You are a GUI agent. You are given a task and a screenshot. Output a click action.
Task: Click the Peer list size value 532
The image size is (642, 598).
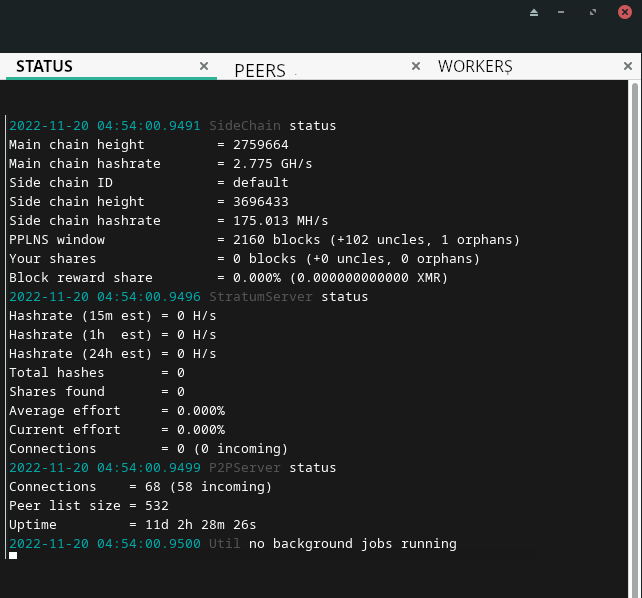(x=157, y=506)
